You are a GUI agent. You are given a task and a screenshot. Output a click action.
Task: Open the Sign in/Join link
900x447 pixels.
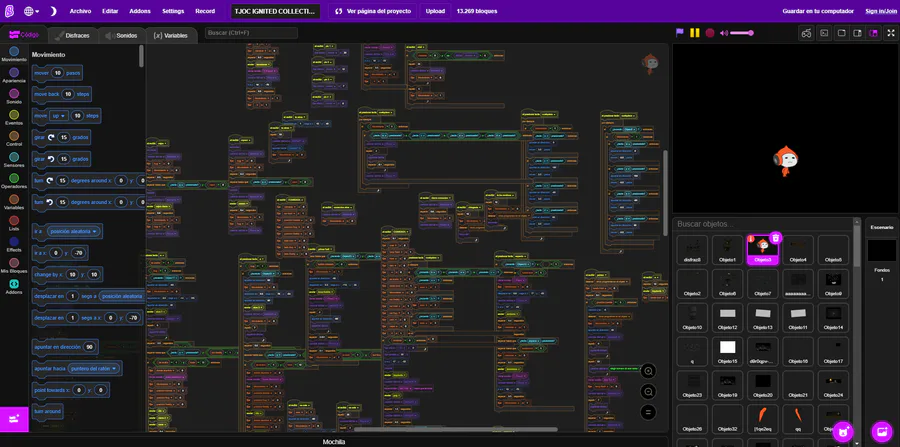(x=880, y=11)
